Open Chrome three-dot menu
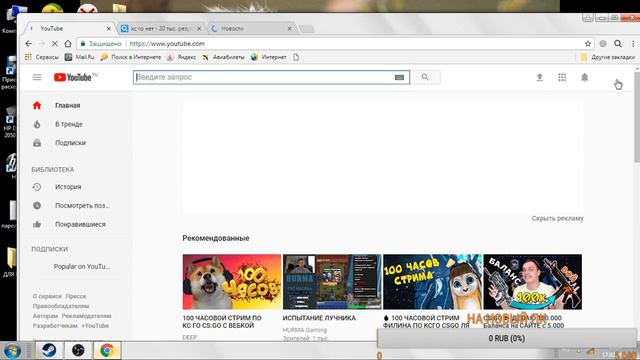640x360 pixels. [633, 44]
